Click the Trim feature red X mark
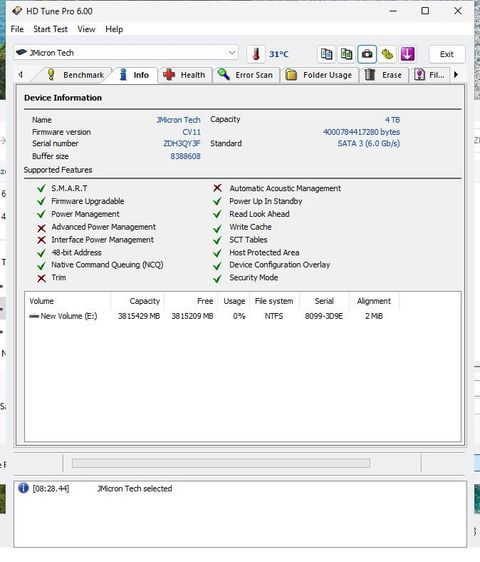This screenshot has height=562, width=480. click(42, 278)
